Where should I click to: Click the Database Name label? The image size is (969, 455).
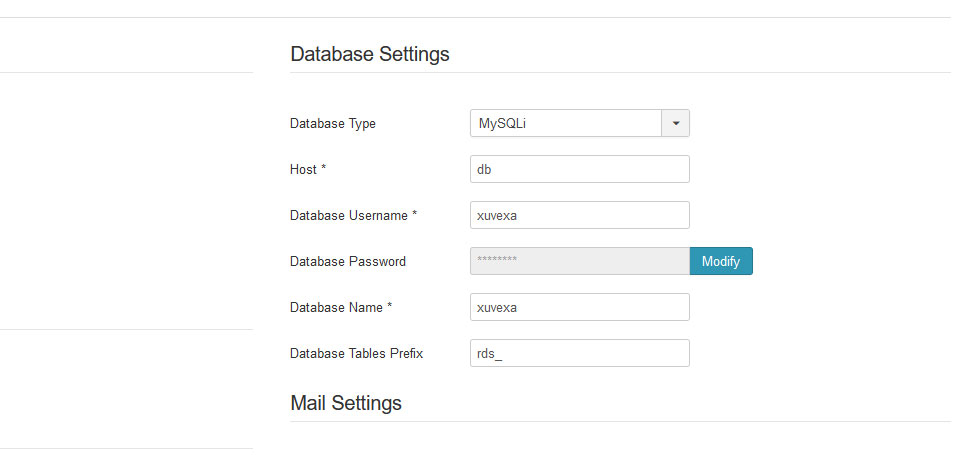click(337, 307)
